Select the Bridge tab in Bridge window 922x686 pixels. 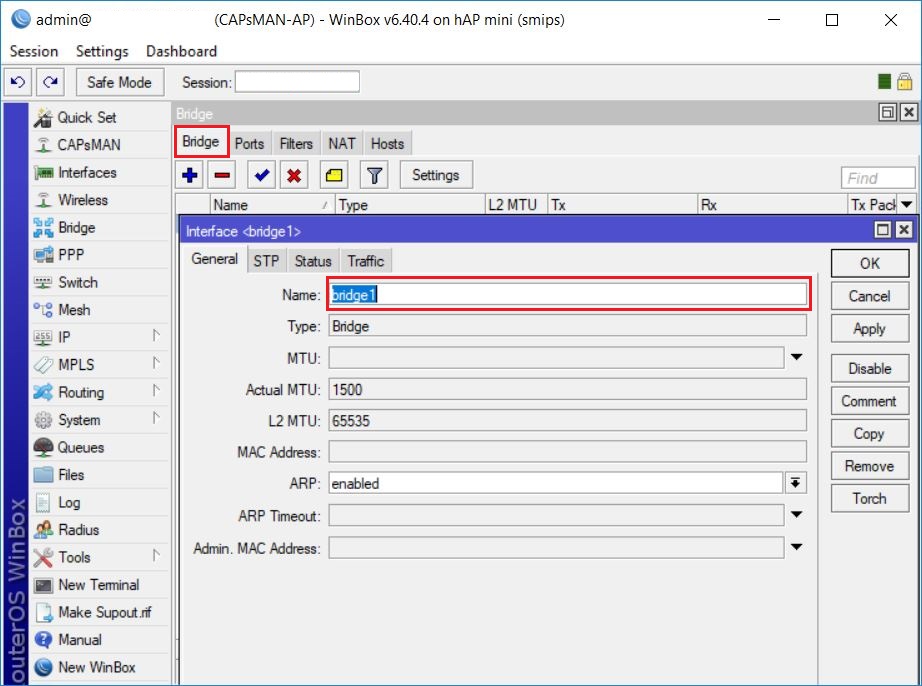[x=201, y=142]
